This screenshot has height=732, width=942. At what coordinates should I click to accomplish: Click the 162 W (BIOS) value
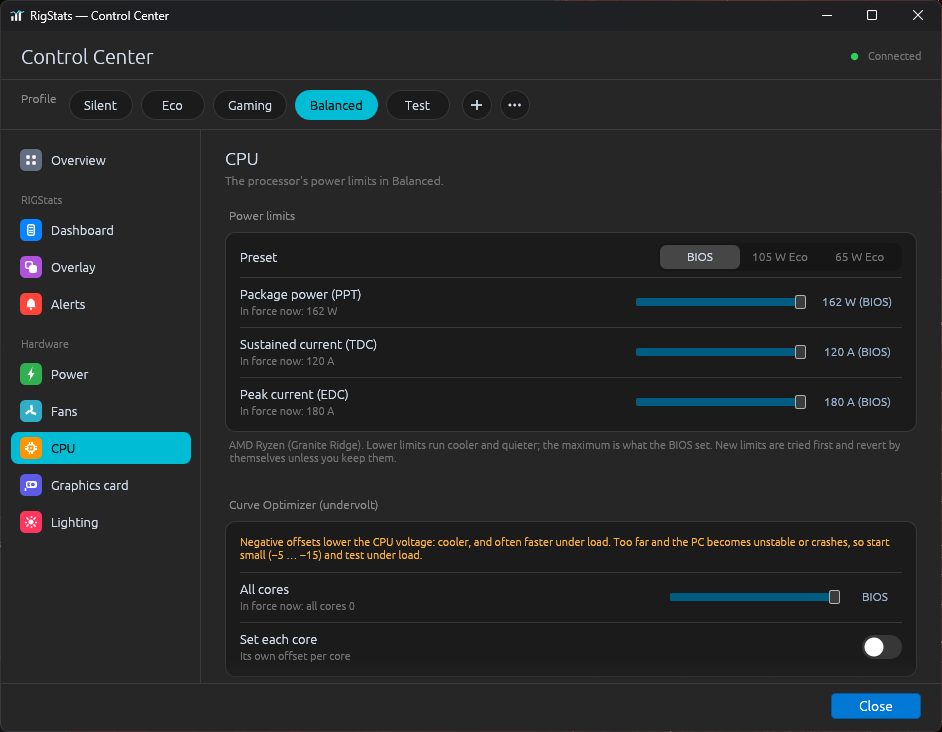[x=856, y=302]
